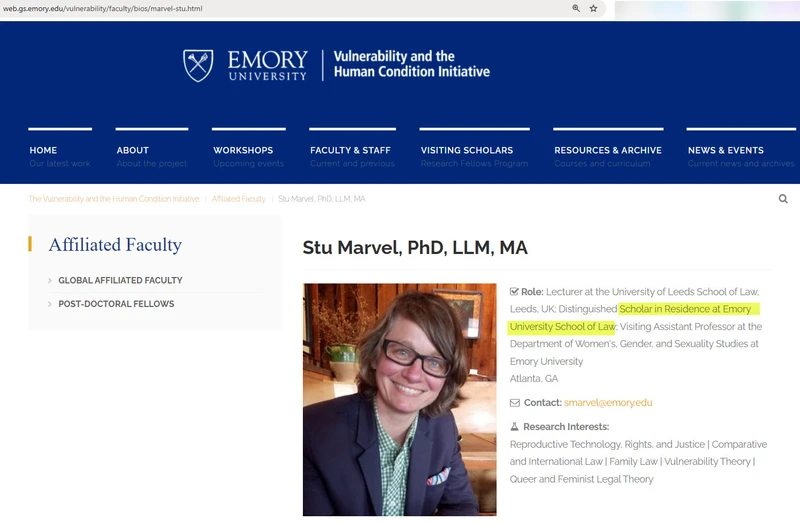Click the Research Interests flask icon

click(514, 427)
